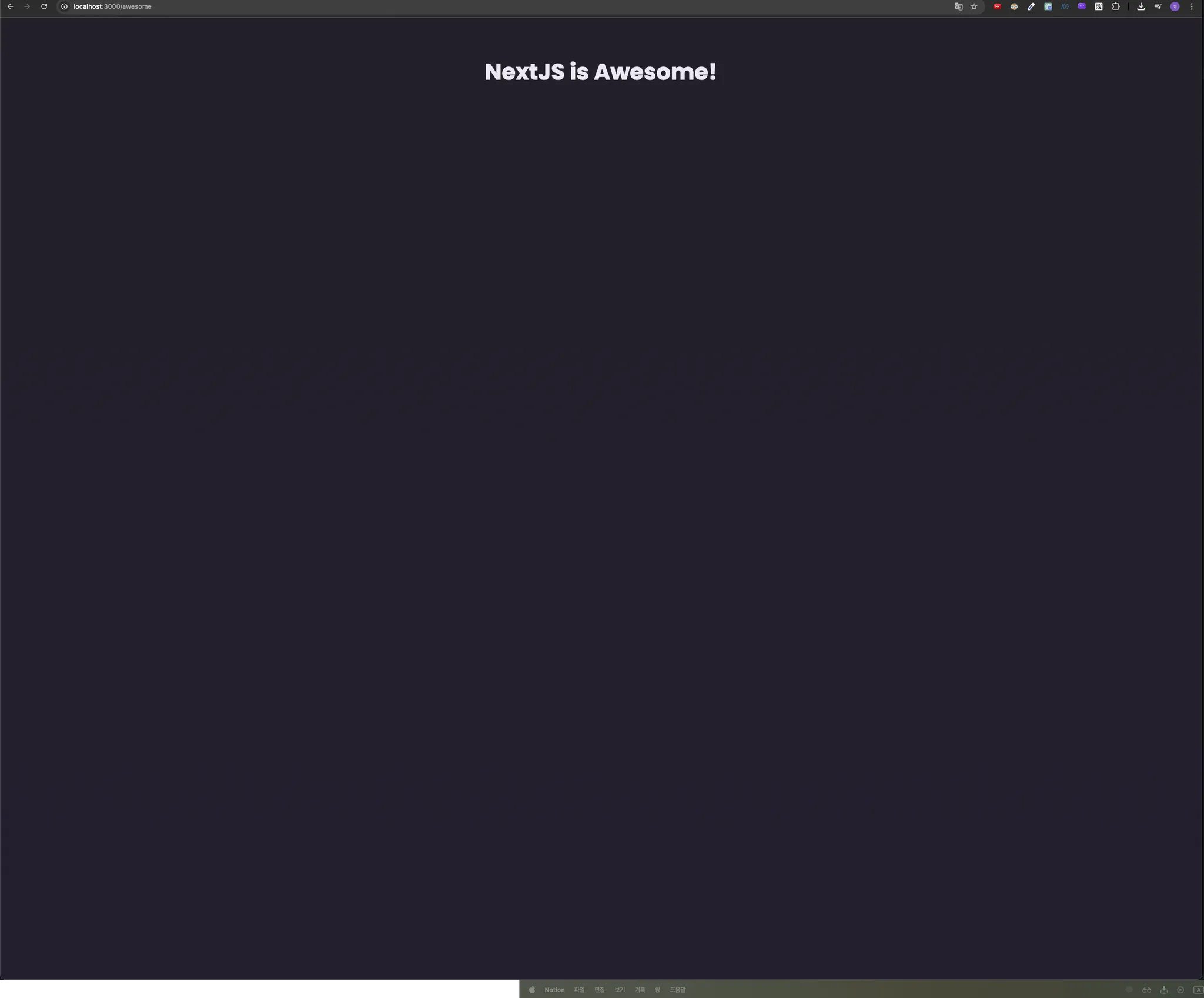Click the purple chat bubble extension
The width and height of the screenshot is (1204, 998).
pyautogui.click(x=1082, y=6)
